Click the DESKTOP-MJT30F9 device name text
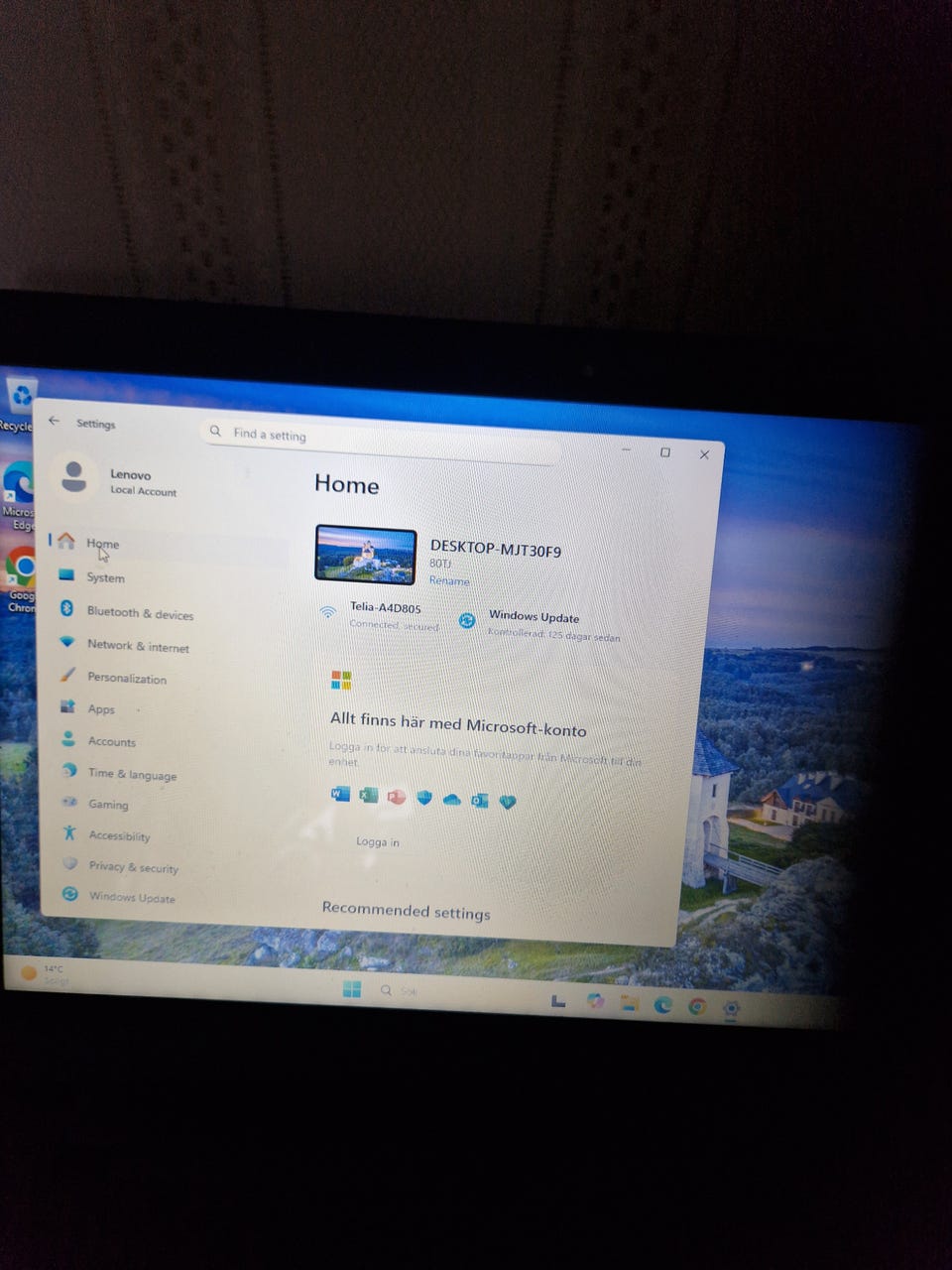The image size is (952, 1270). pos(496,549)
